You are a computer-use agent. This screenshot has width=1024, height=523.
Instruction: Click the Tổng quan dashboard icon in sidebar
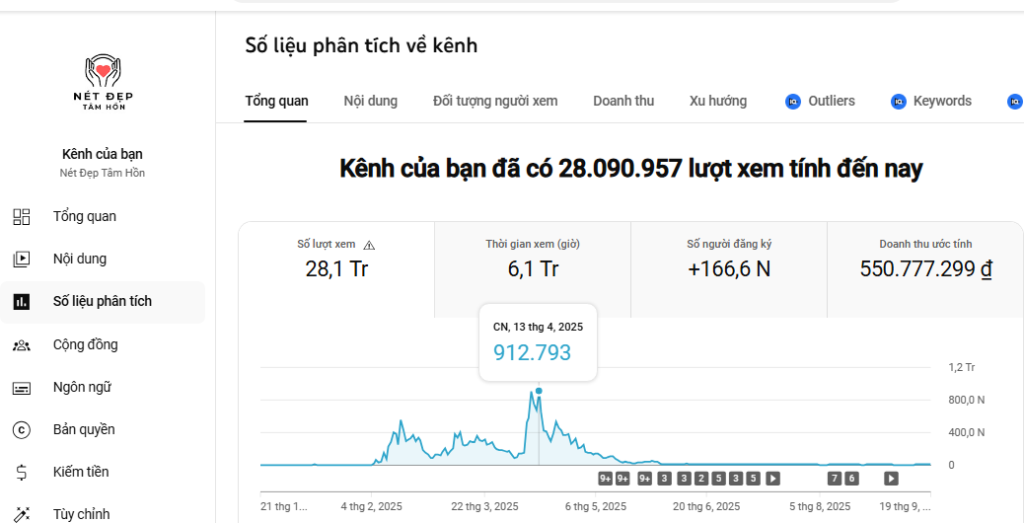point(21,217)
